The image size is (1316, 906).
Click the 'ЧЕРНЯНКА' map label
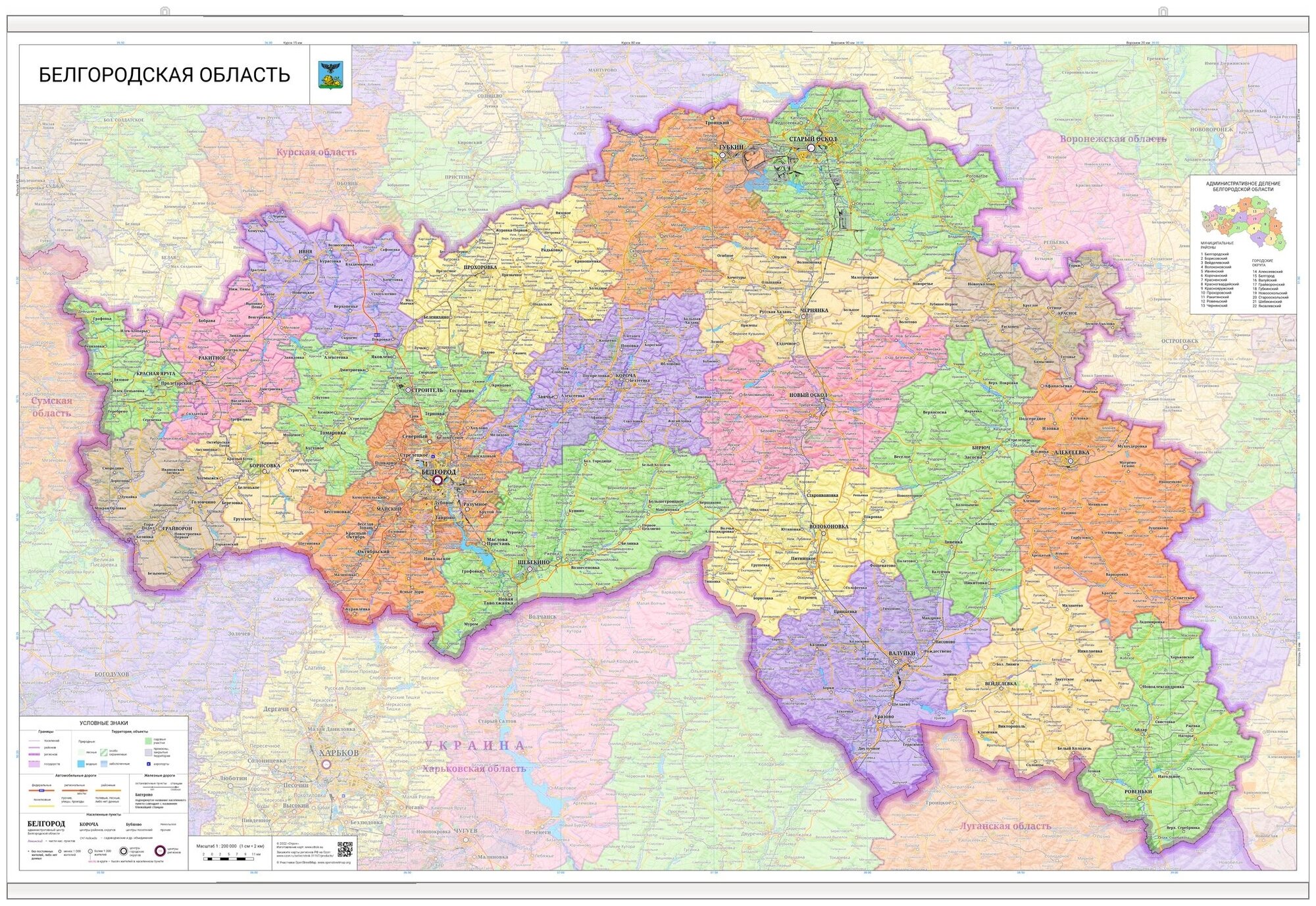(x=814, y=310)
